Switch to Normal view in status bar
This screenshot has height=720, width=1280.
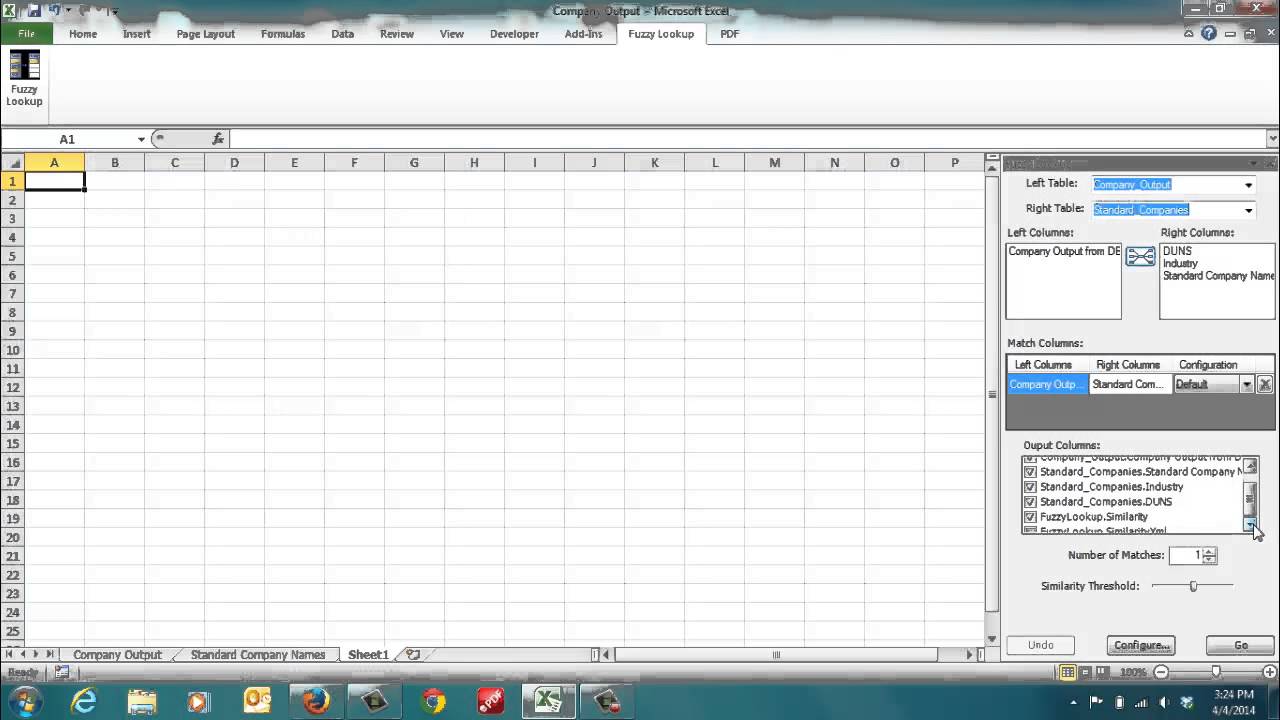click(x=1067, y=673)
